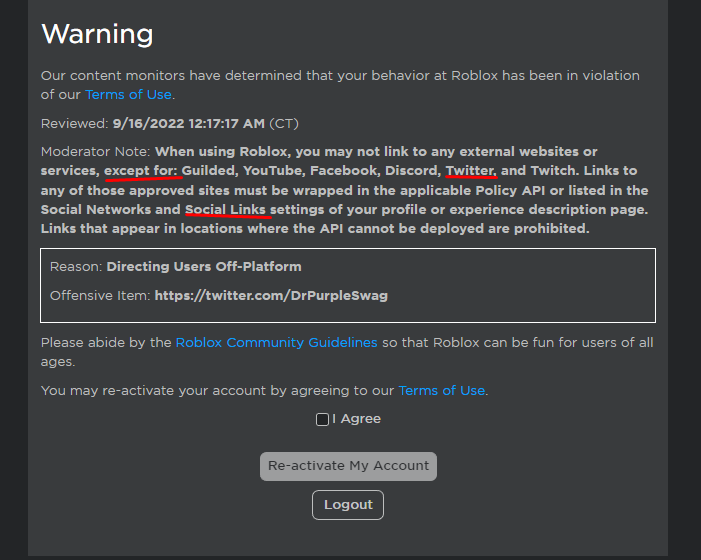Click the review date 9/16/2022 12:17:17 AM

click(x=189, y=124)
